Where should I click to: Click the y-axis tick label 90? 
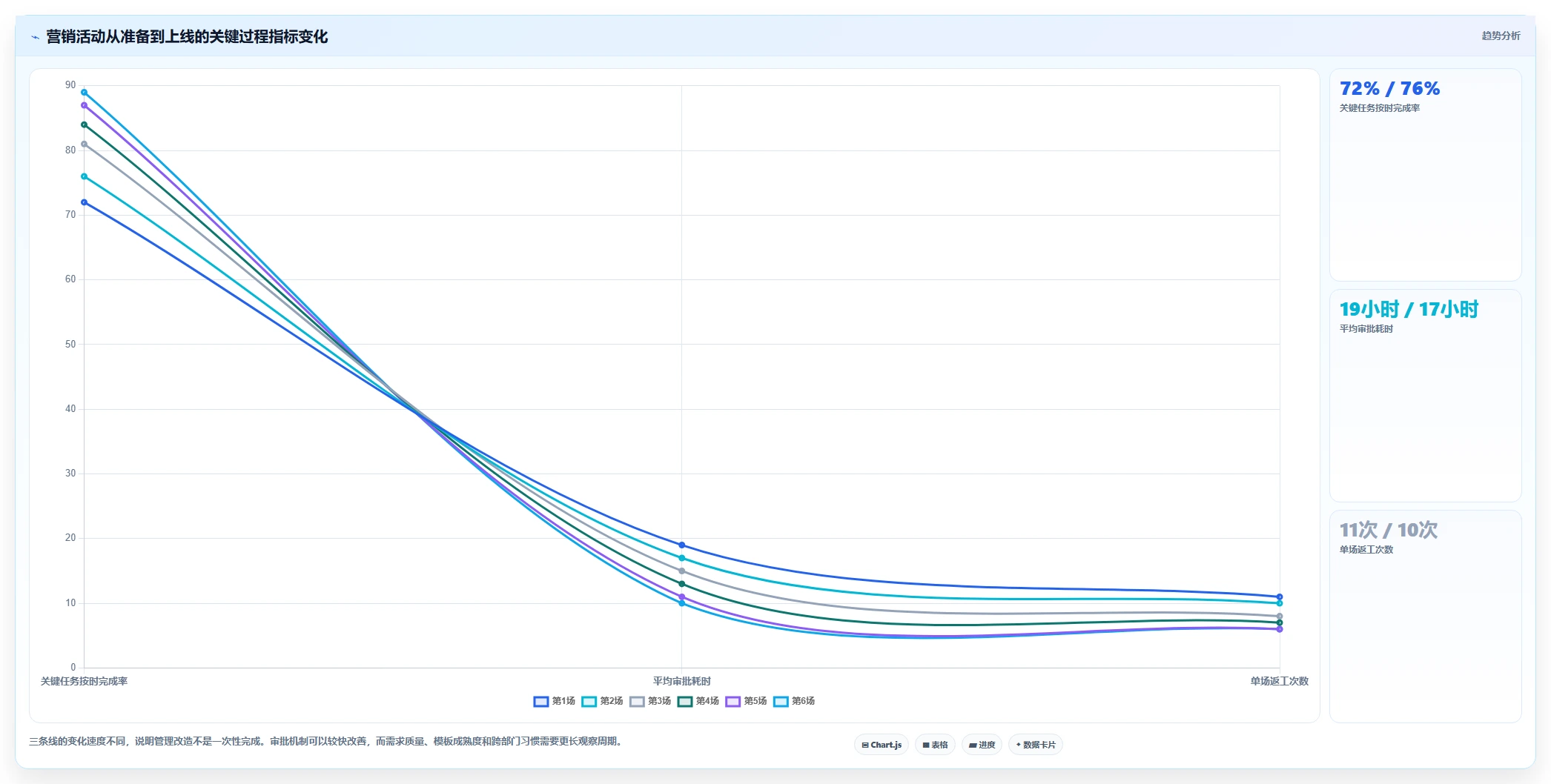(x=70, y=85)
